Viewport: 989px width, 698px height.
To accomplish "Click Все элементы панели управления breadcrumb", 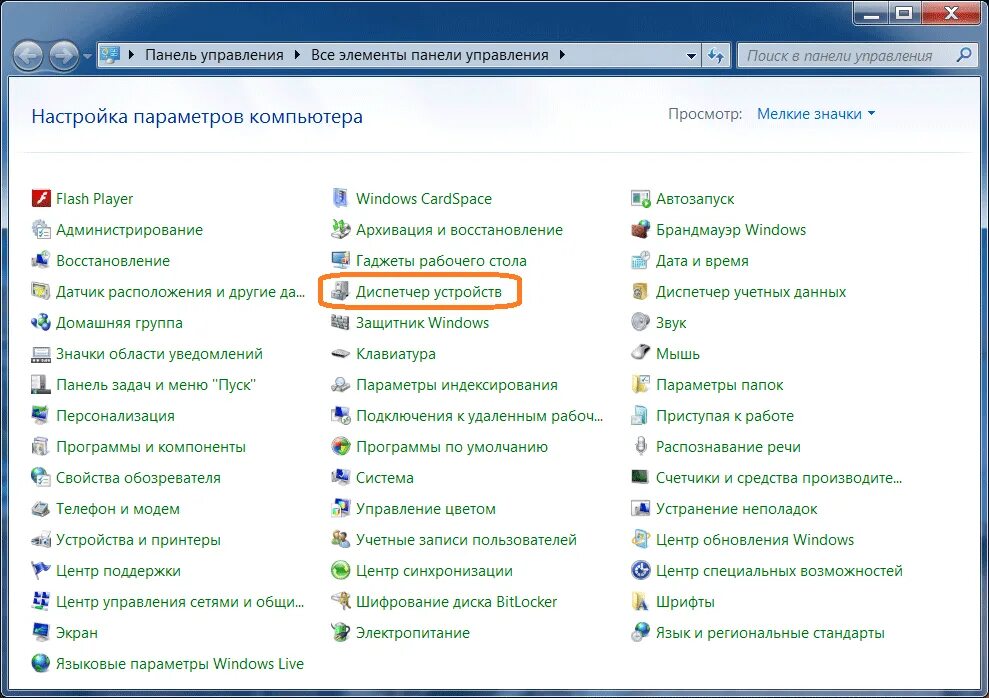I will click(x=430, y=55).
